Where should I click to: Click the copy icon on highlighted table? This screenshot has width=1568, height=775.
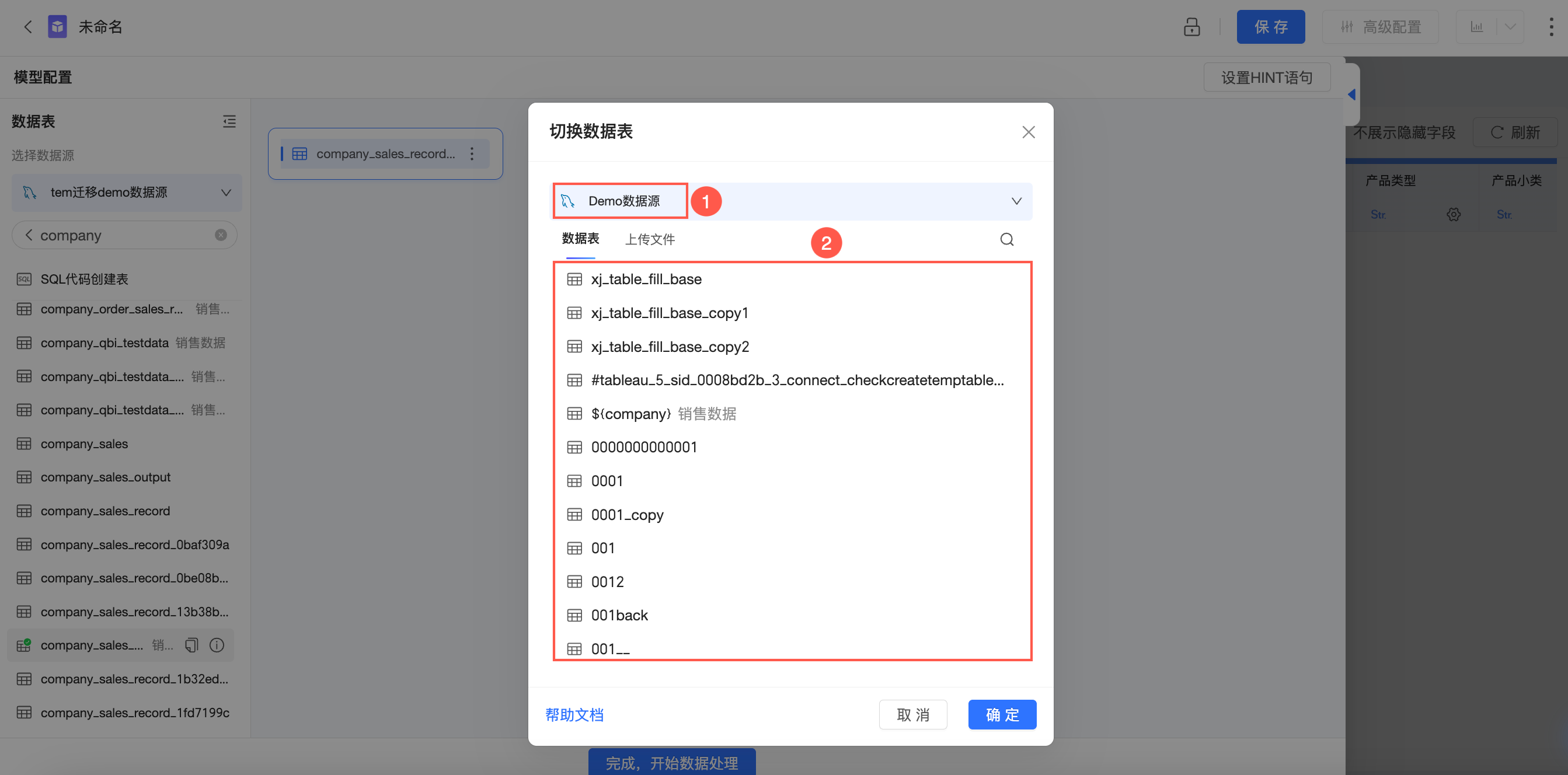(191, 645)
